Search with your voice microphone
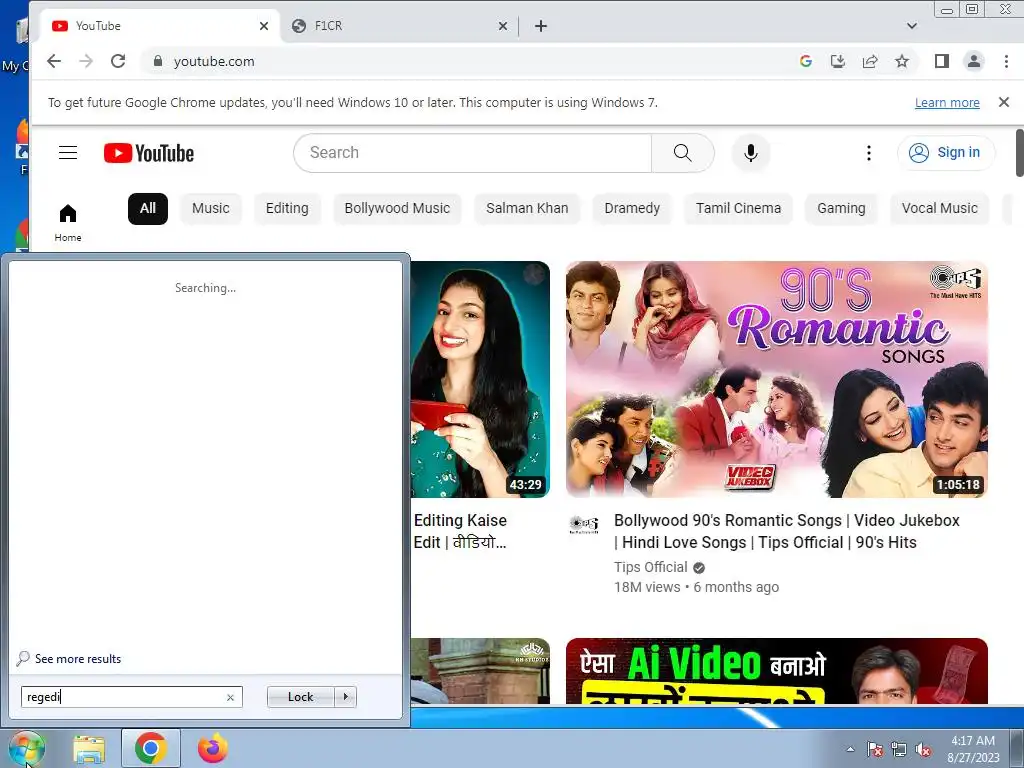This screenshot has height=768, width=1024. (x=751, y=153)
